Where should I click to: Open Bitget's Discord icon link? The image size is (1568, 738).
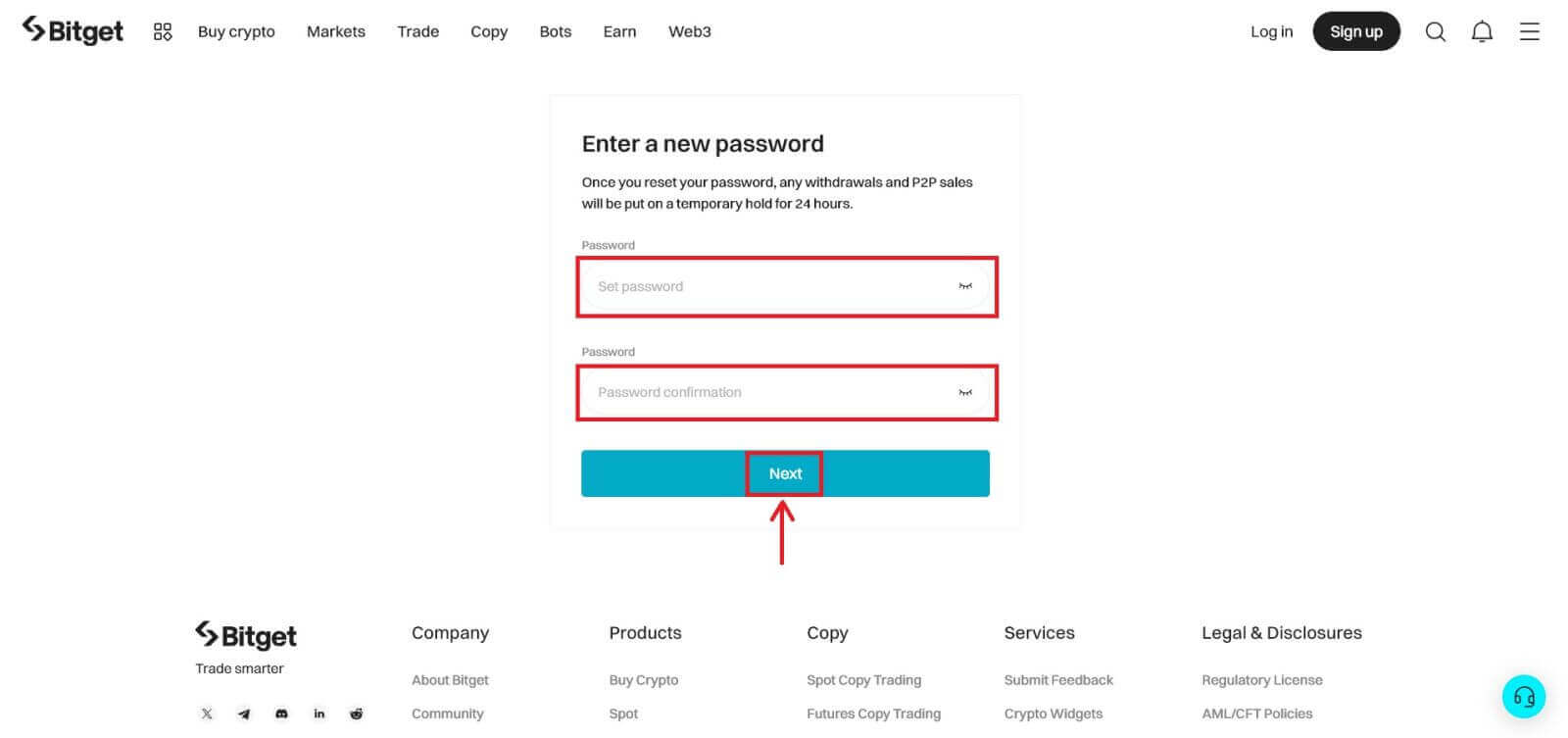click(x=281, y=713)
